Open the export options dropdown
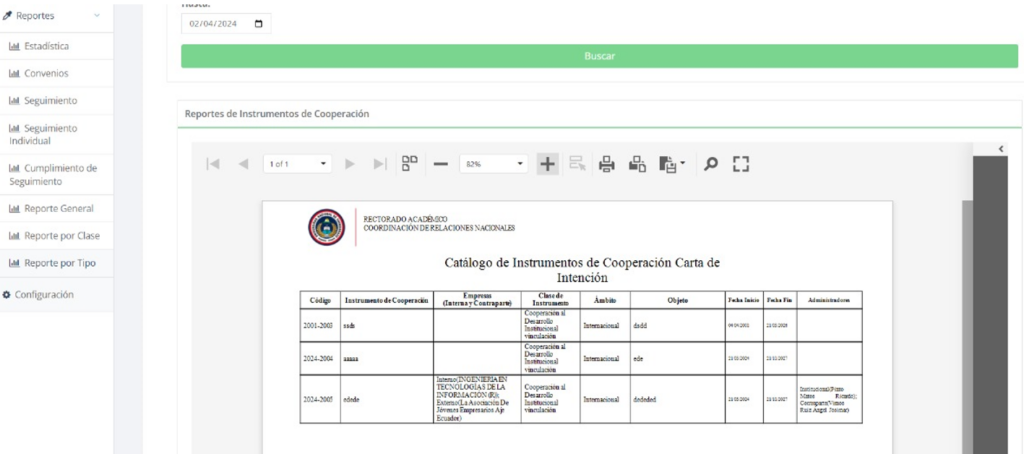The image size is (1024, 454). 672,164
